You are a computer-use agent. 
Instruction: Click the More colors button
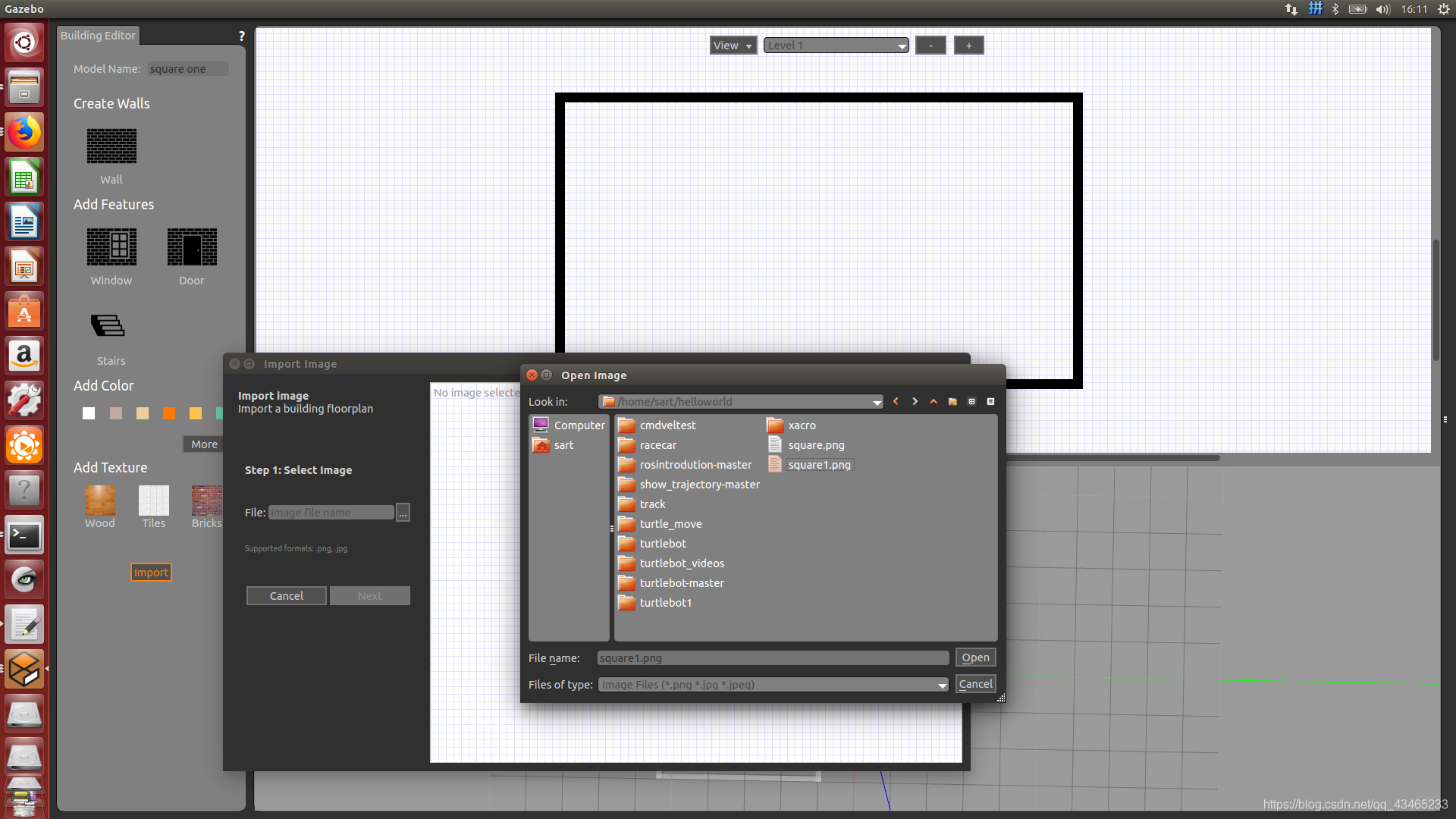pyautogui.click(x=203, y=443)
